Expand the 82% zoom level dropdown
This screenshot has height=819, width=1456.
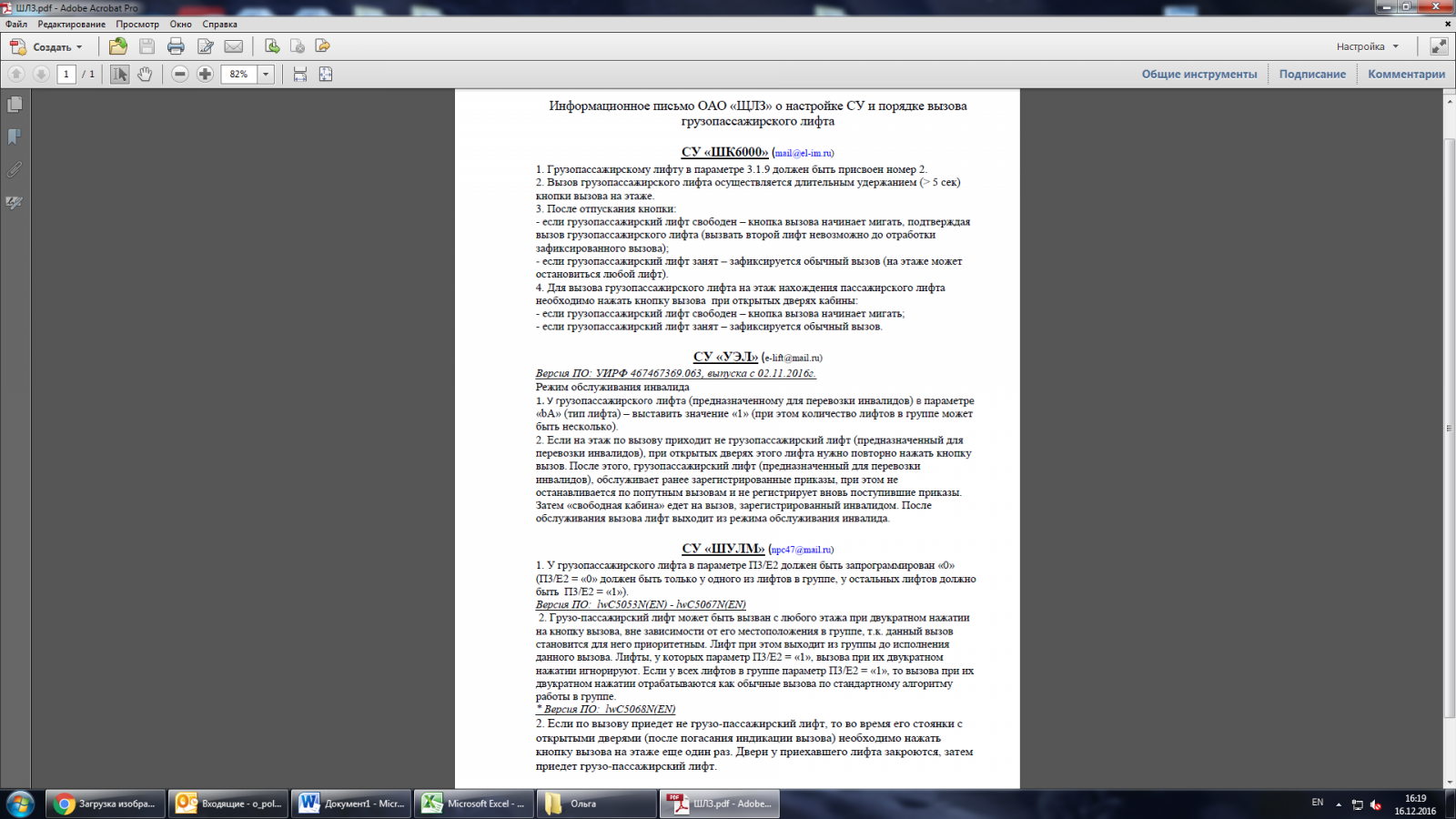pyautogui.click(x=266, y=74)
